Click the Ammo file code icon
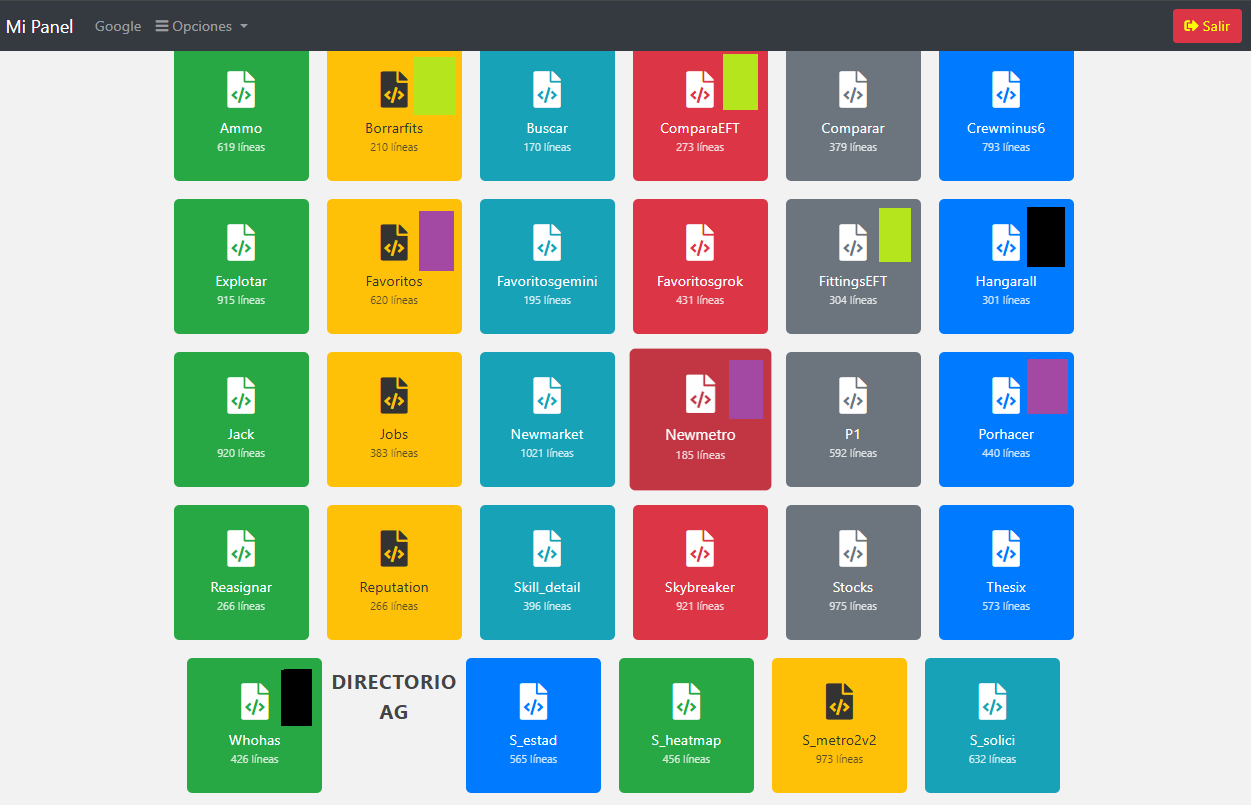 [241, 90]
